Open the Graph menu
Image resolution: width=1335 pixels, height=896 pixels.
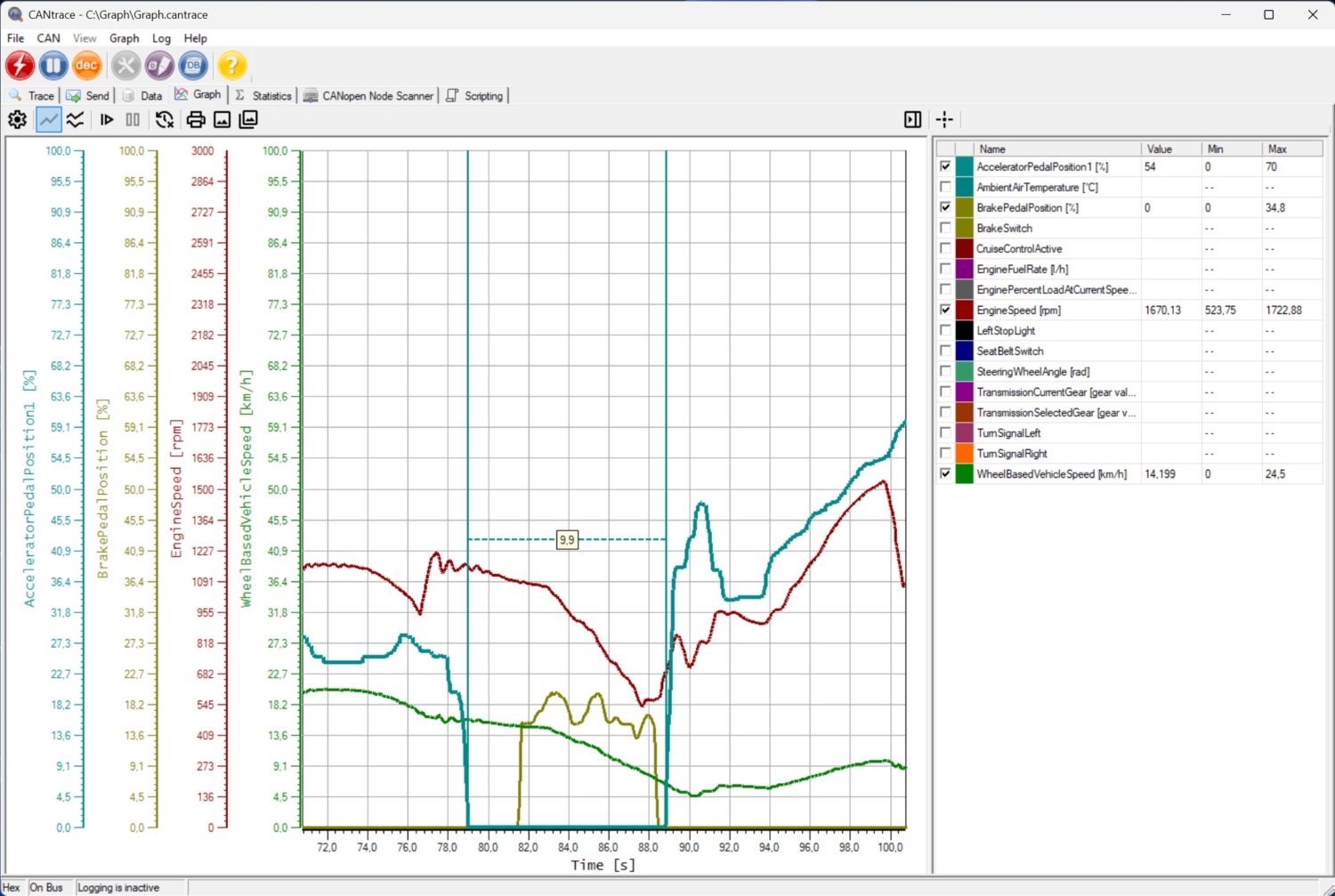pos(124,38)
